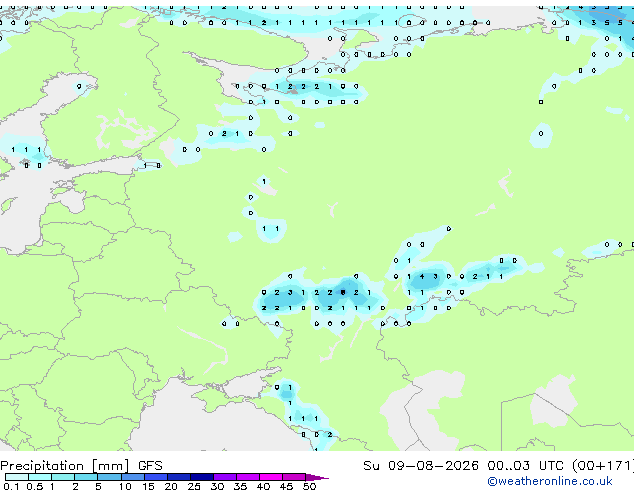
Task: Click legend scale value '50'
Action: [x=309, y=486]
